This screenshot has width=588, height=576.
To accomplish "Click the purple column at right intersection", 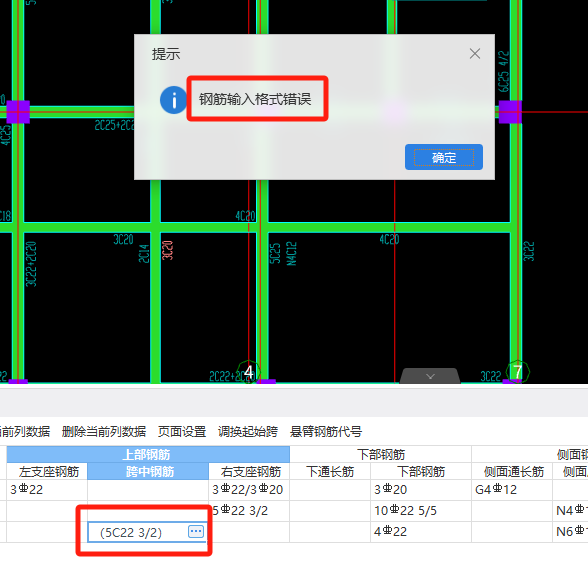I will point(510,112).
